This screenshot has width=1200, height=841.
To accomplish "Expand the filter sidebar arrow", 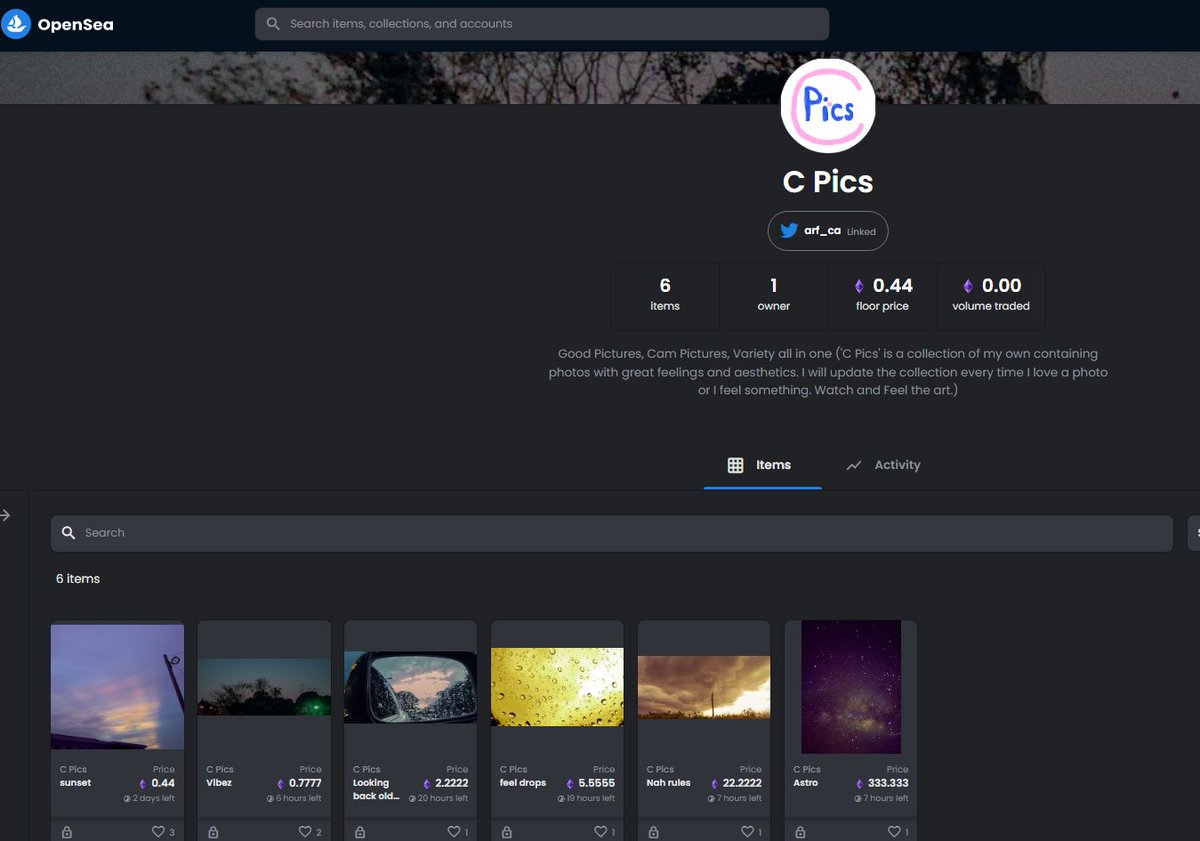I will click(5, 515).
